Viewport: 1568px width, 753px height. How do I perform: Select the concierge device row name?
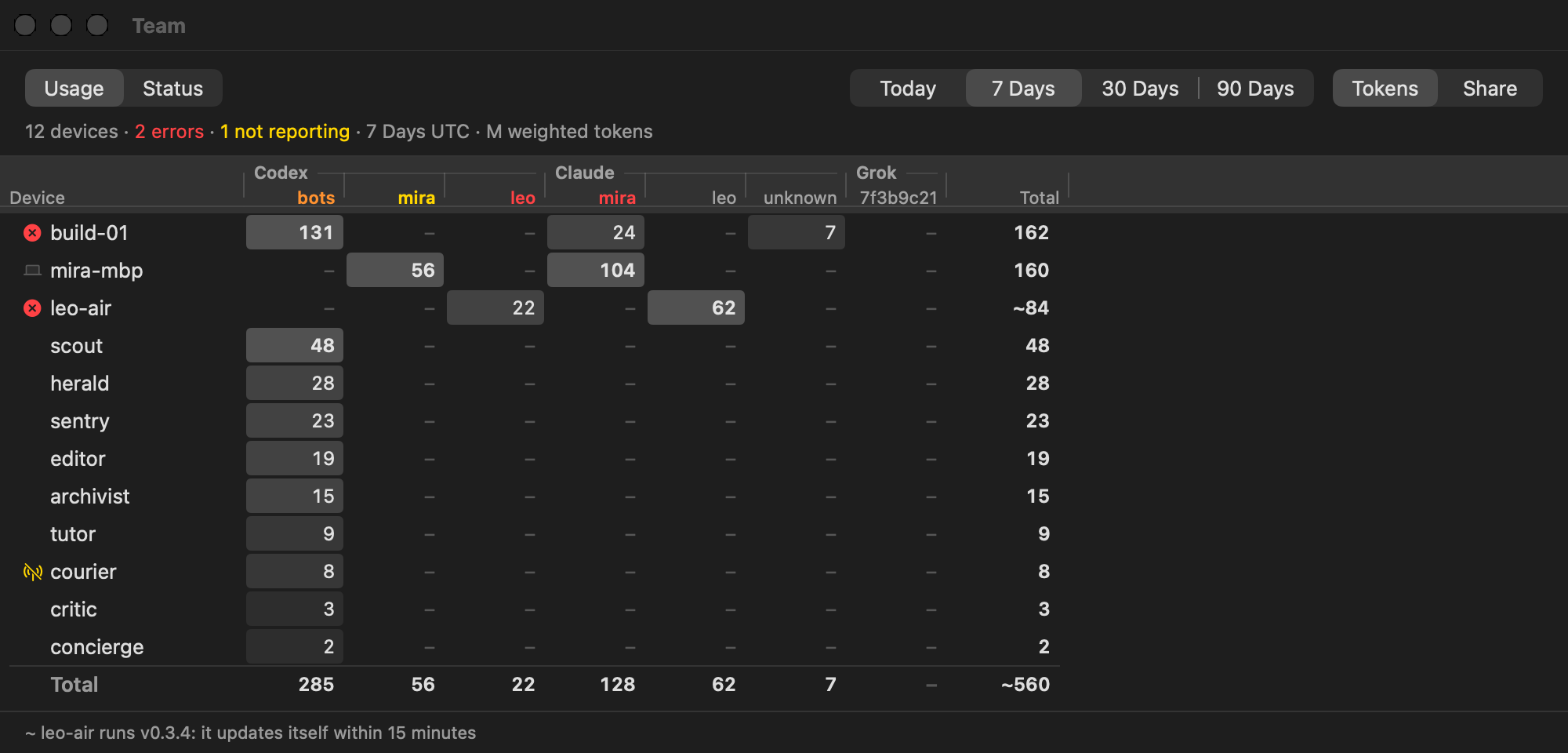tap(96, 647)
